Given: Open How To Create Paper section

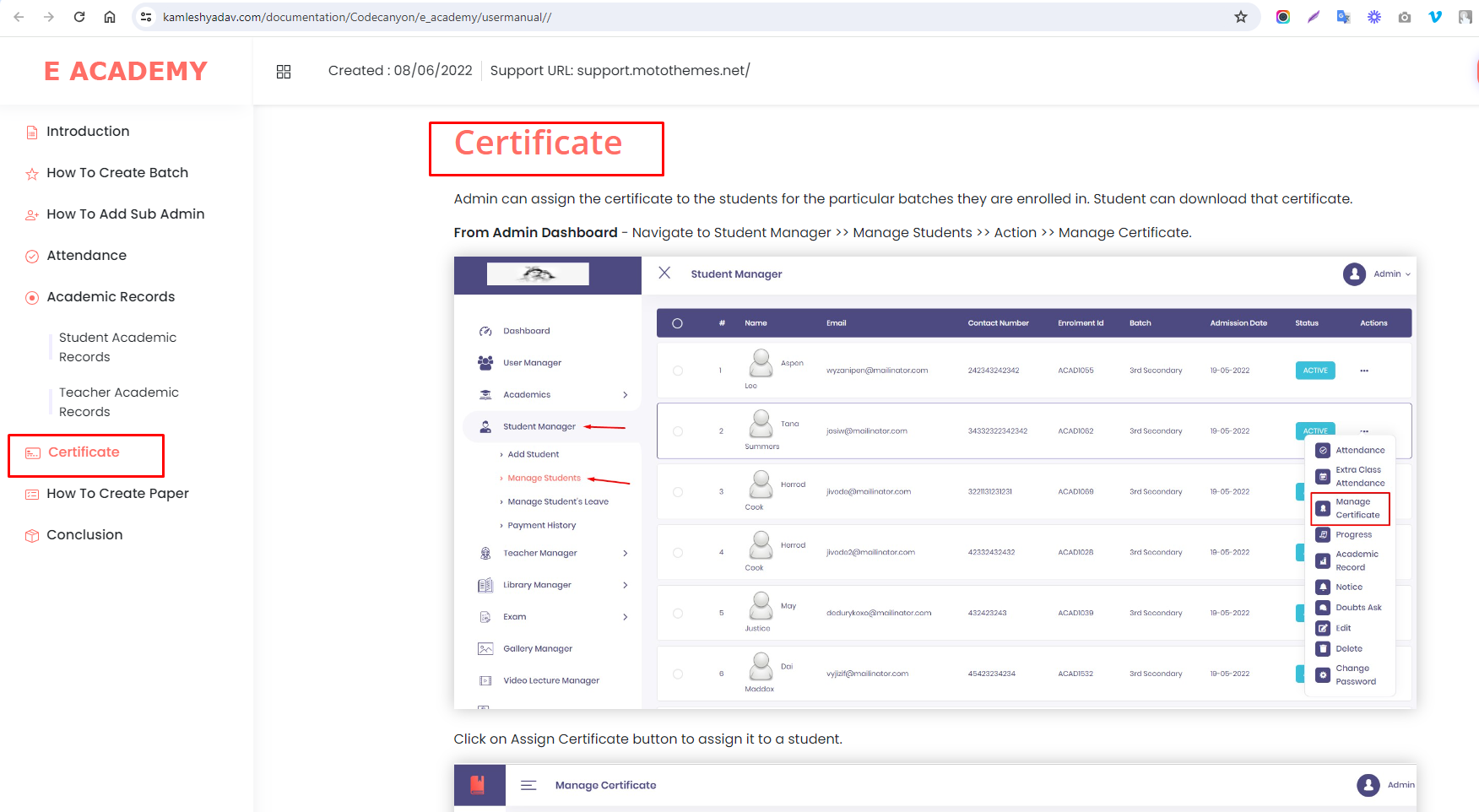Looking at the screenshot, I should [x=117, y=494].
